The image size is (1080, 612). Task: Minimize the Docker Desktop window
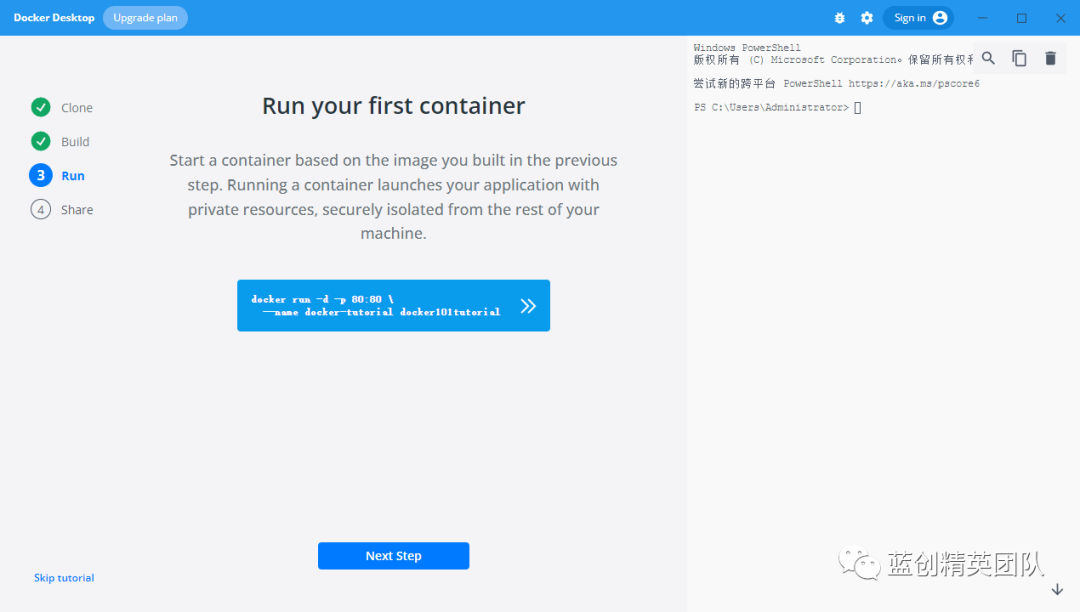[983, 18]
